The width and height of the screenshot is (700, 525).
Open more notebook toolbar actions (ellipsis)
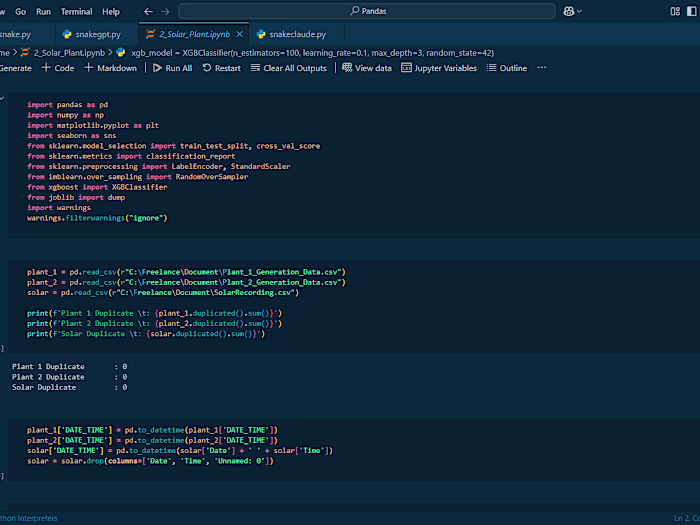point(542,68)
